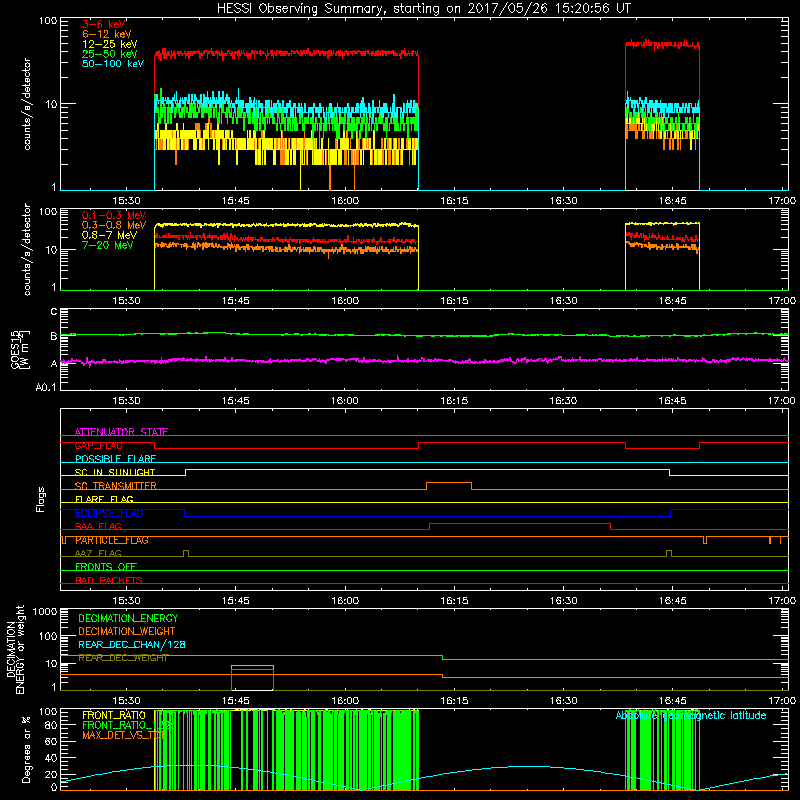Select the POSSIBLE_FLARE flag label
Image resolution: width=800 pixels, height=800 pixels.
tap(115, 459)
